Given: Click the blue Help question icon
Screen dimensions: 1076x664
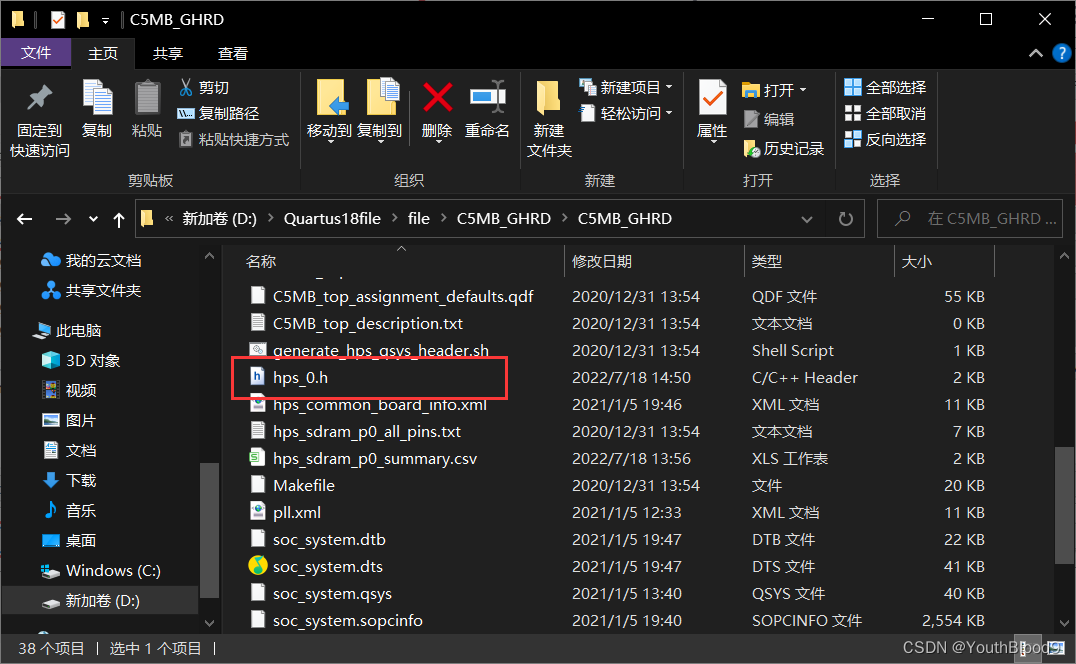Looking at the screenshot, I should 1062,53.
